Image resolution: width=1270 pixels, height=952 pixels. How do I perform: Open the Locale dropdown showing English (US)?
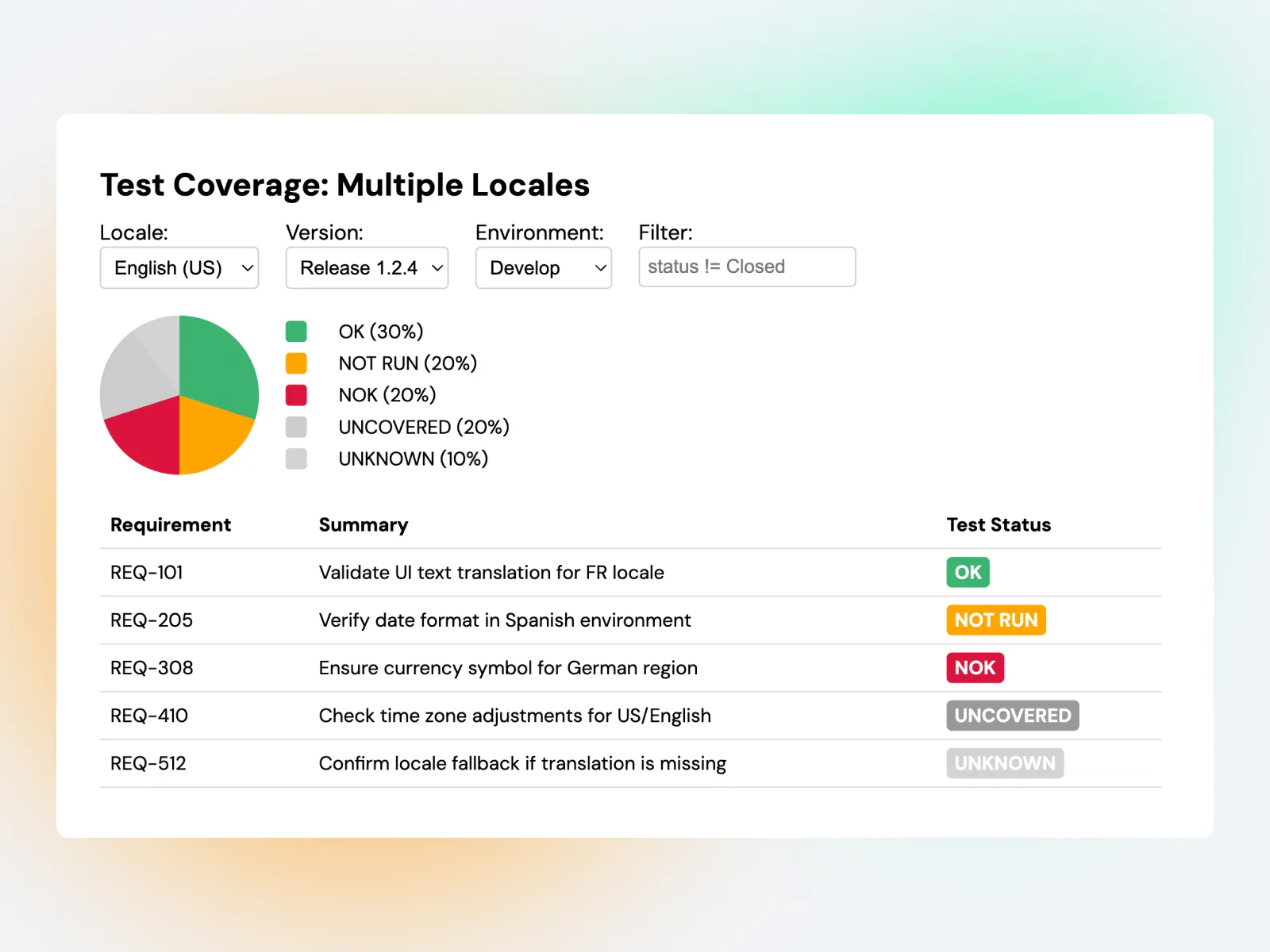click(179, 267)
